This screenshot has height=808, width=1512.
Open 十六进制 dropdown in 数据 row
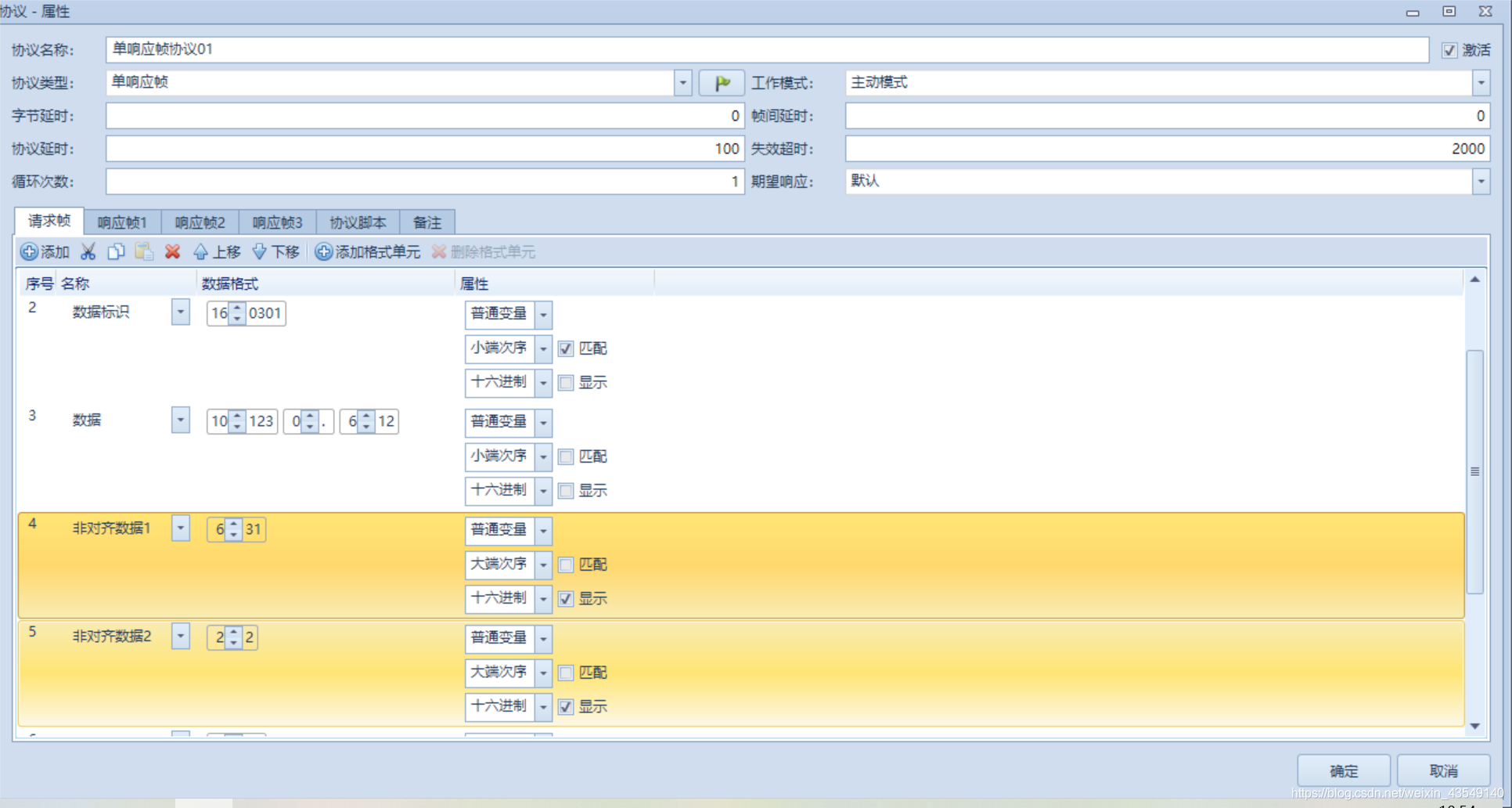[543, 491]
